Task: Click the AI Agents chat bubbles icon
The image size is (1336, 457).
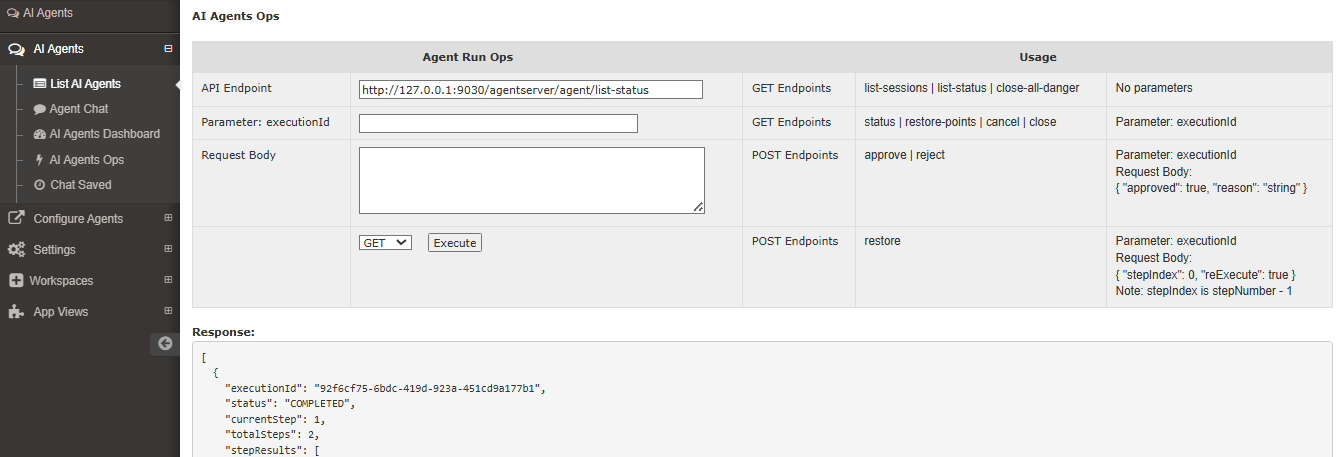Action: [16, 49]
